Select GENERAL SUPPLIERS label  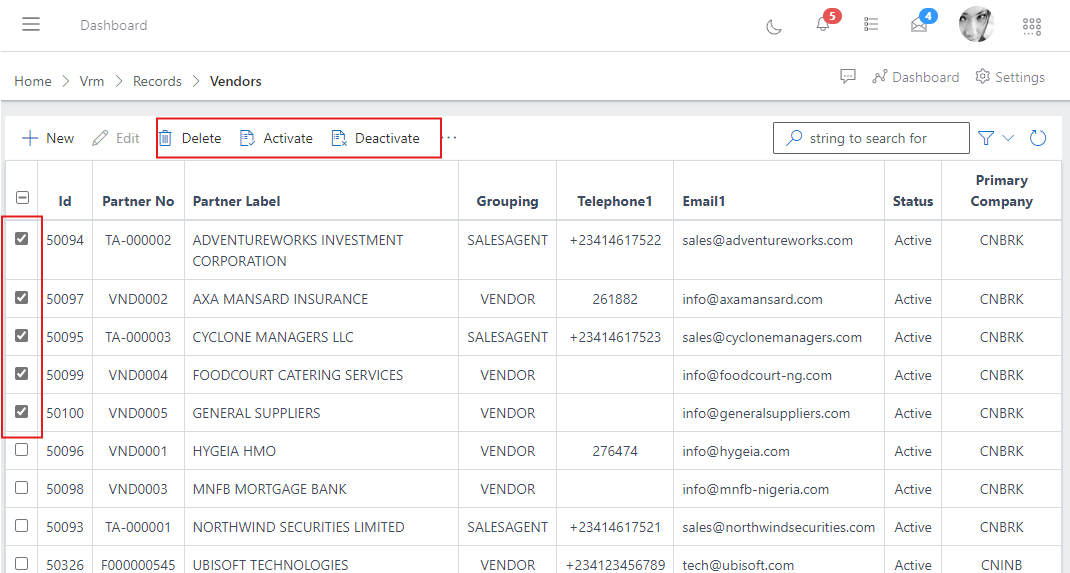pos(256,413)
